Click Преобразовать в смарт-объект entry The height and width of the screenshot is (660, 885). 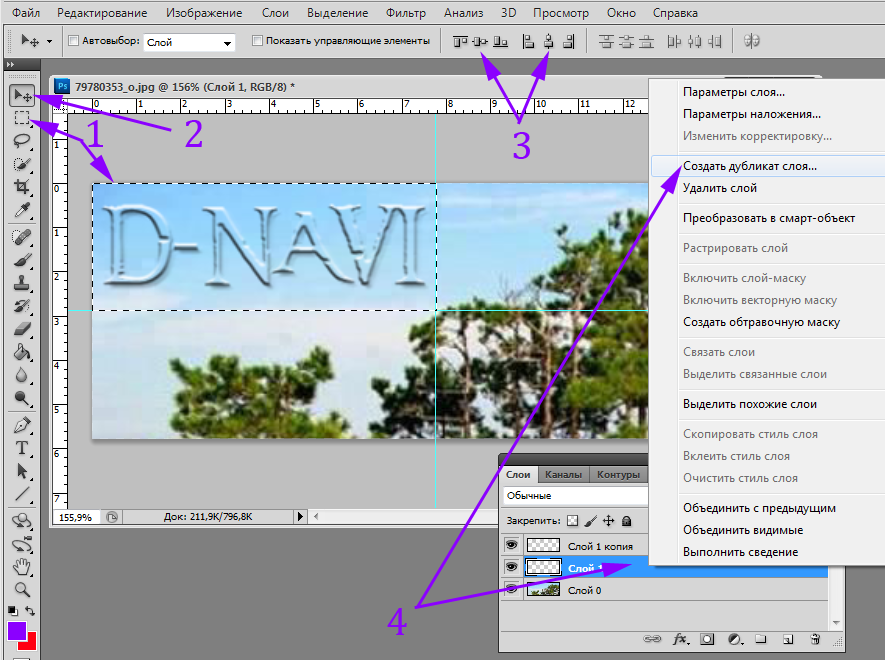768,218
